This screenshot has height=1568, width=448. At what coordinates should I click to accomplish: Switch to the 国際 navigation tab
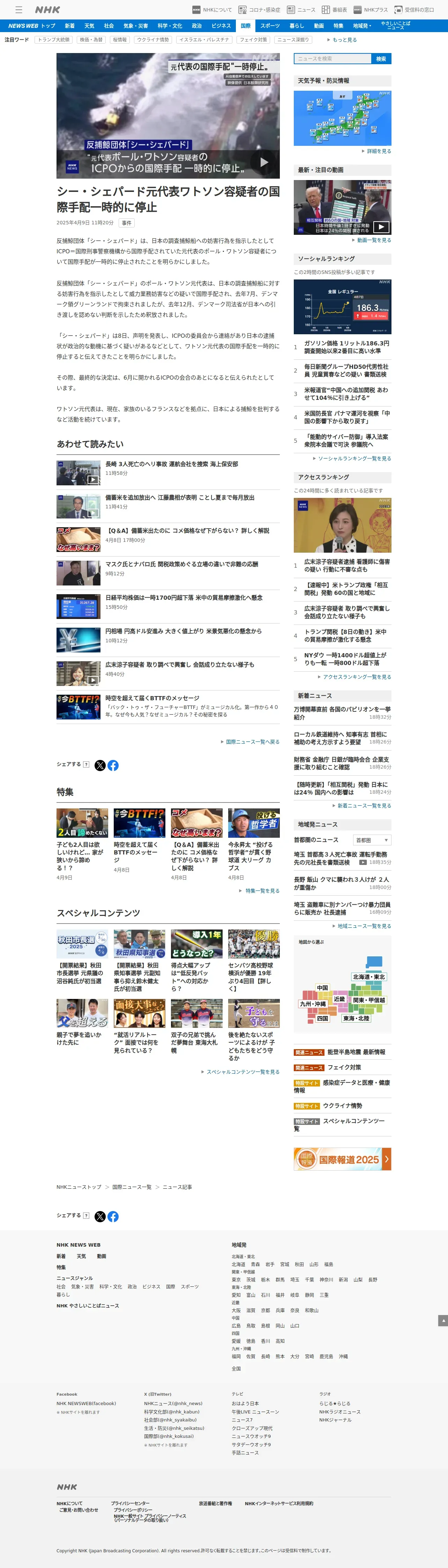[x=245, y=26]
